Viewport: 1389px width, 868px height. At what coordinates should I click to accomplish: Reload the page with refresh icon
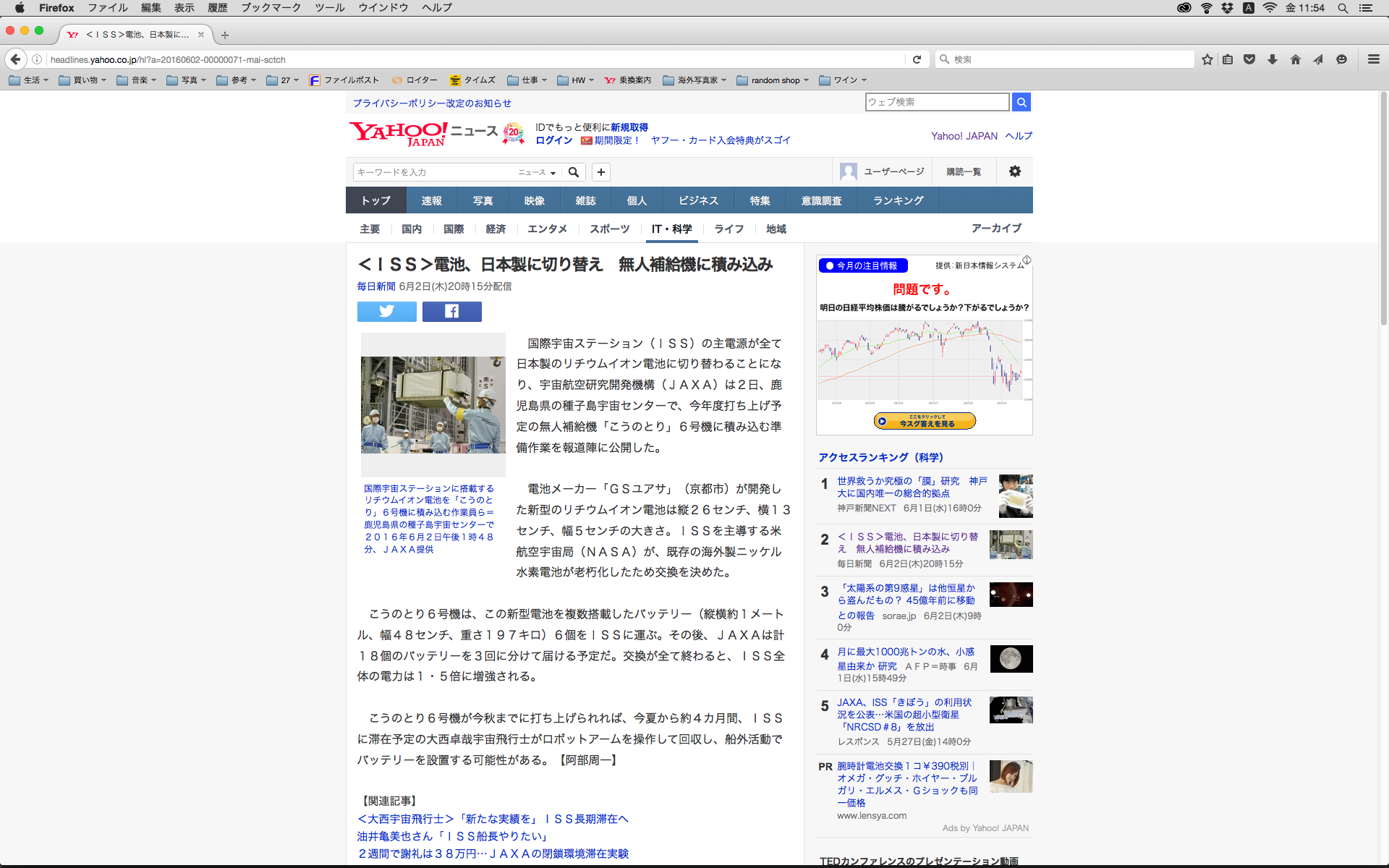(x=917, y=59)
